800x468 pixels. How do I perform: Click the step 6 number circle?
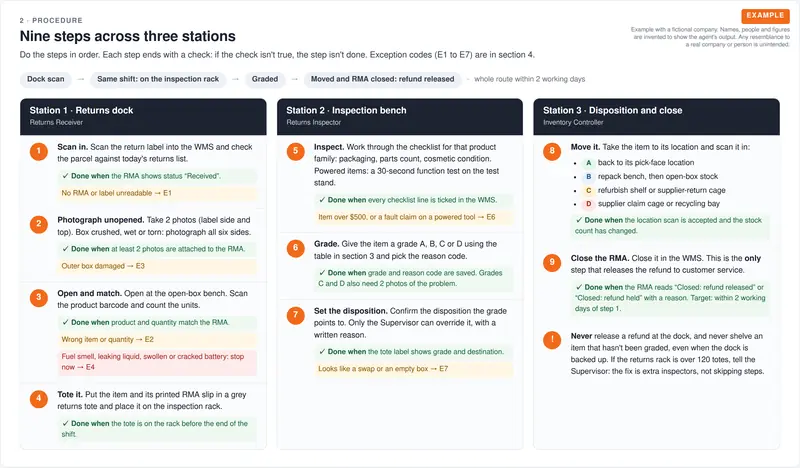(x=295, y=249)
